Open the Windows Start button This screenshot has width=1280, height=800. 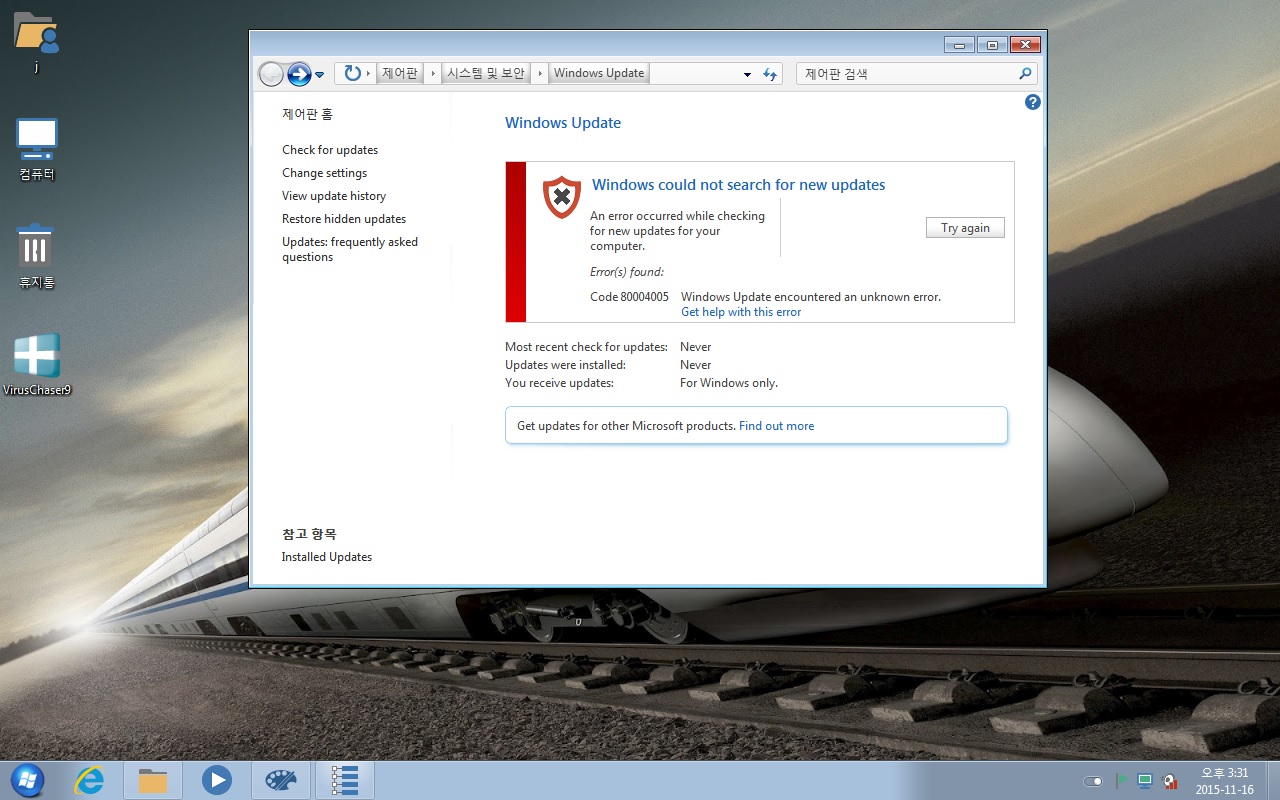click(x=26, y=780)
